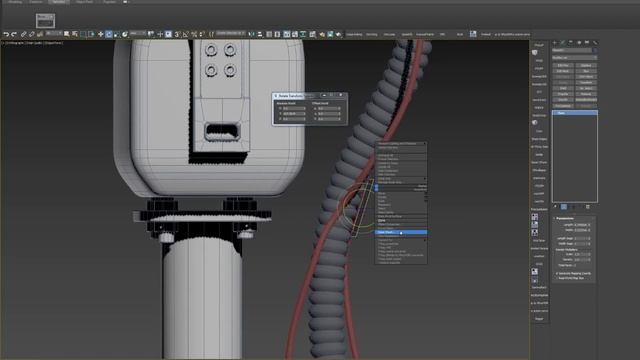
Task: Choose the highlighted Dope Sheet menu entry
Action: pyautogui.click(x=401, y=232)
